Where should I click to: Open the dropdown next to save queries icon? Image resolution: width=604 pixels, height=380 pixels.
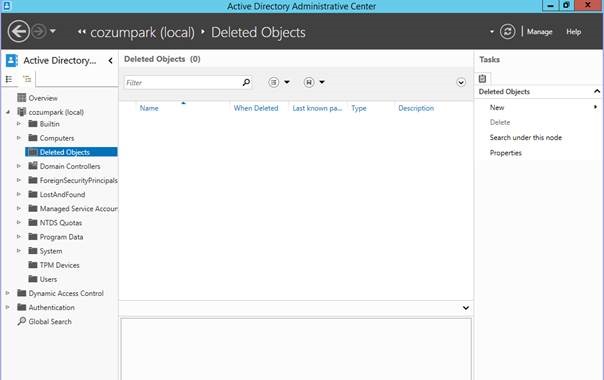[x=322, y=82]
